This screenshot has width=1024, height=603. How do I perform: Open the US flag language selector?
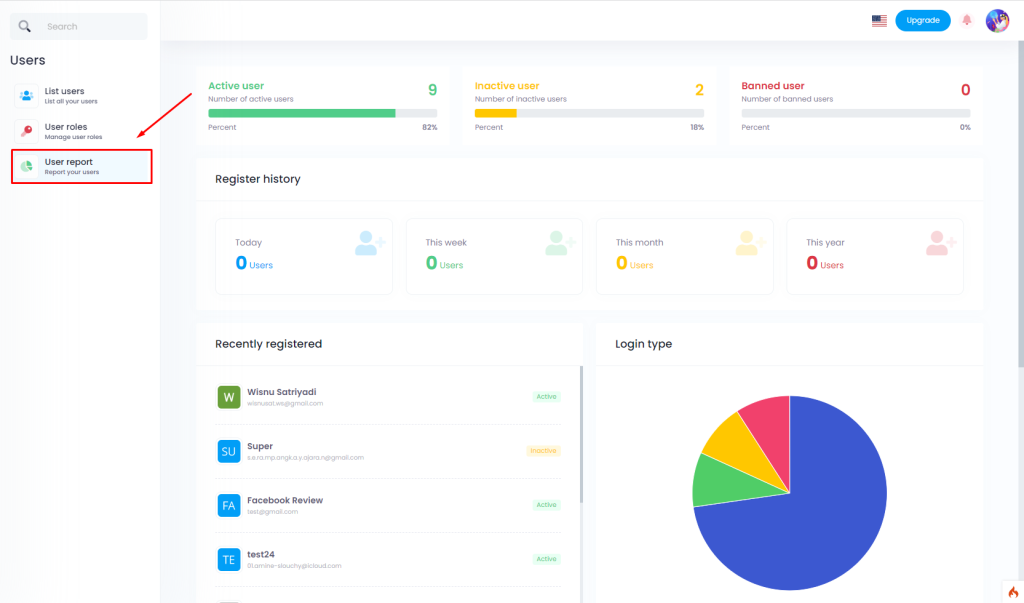pyautogui.click(x=879, y=21)
